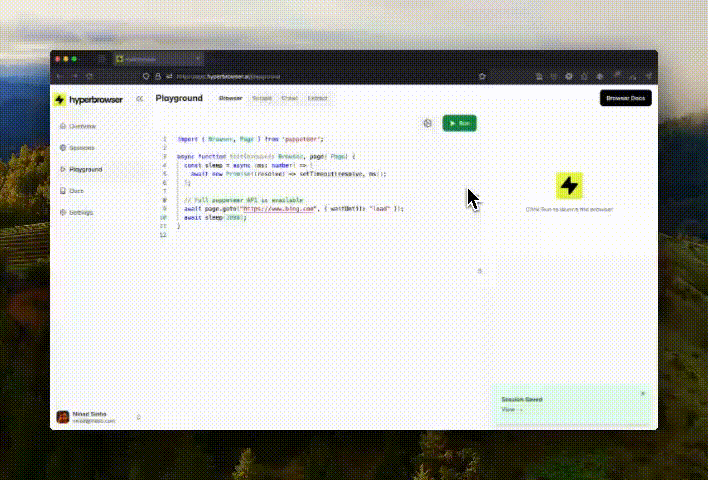The width and height of the screenshot is (708, 480).
Task: Click the View link in Session Saved toast
Action: point(512,410)
